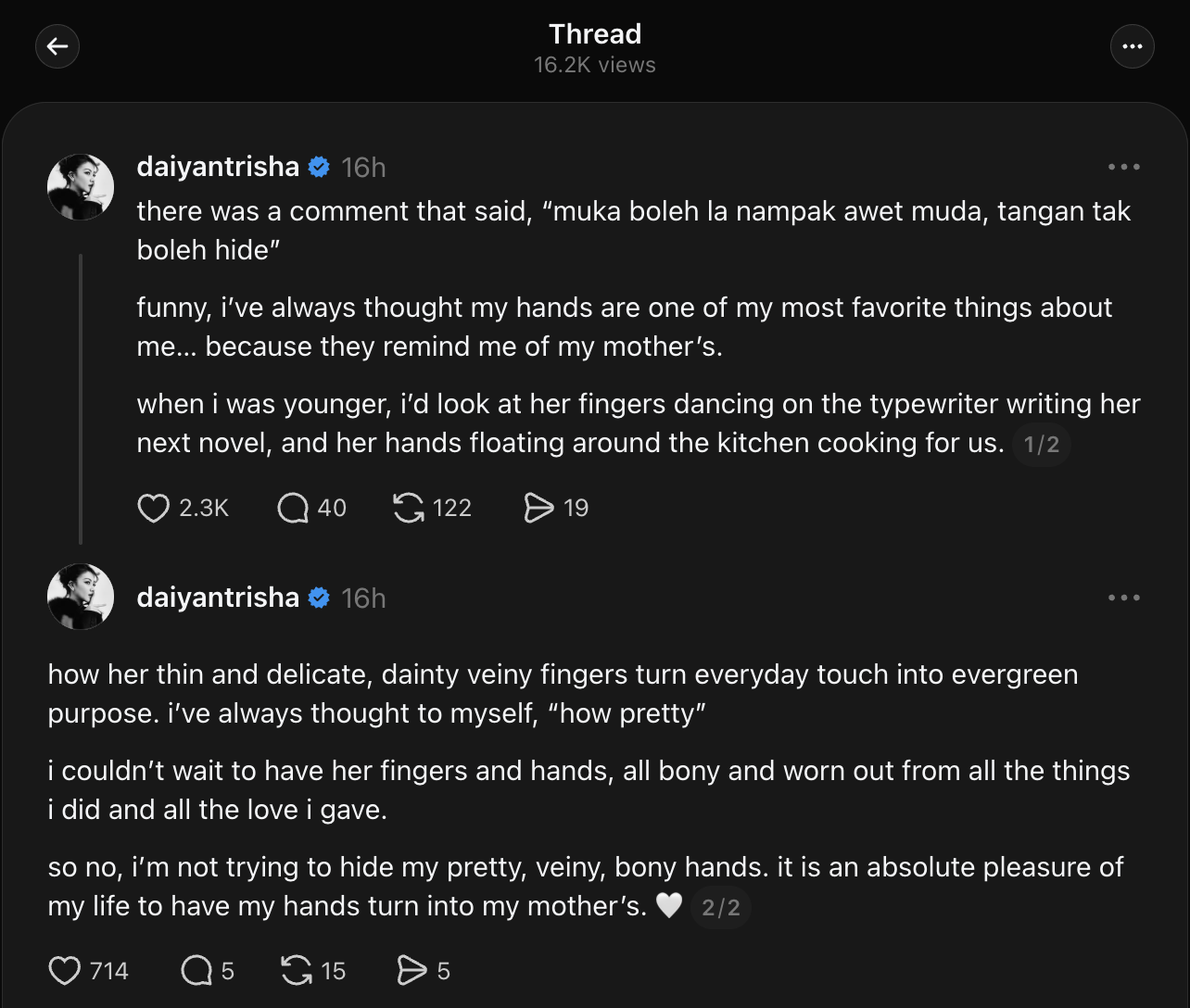This screenshot has height=1008, width=1190.
Task: Repost the first post with 122 reposts
Action: (409, 508)
